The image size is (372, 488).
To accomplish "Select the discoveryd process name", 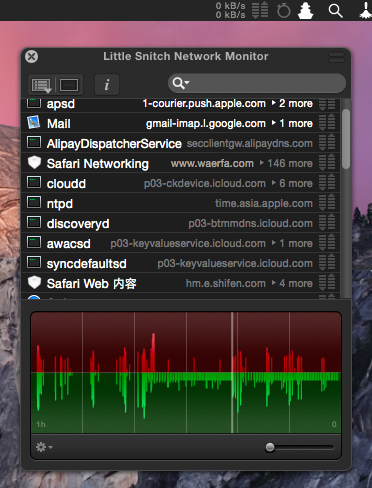I will point(78,224).
